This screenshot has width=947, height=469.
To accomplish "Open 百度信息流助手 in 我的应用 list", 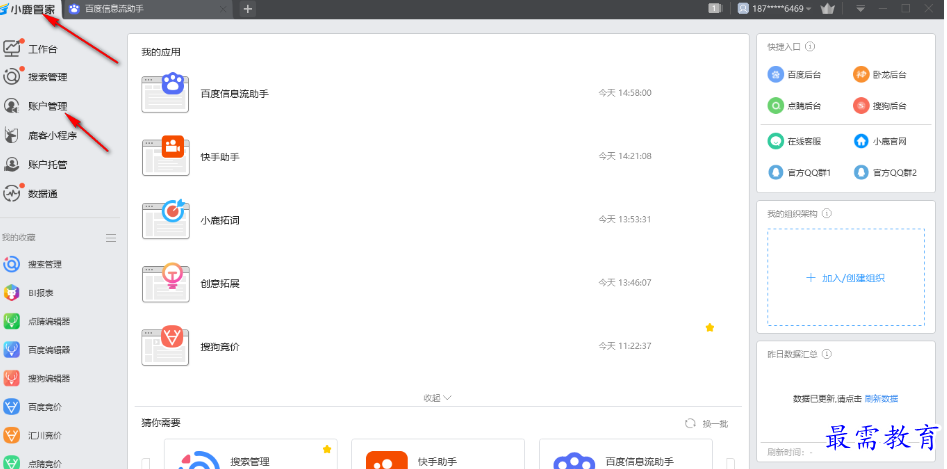I will [x=234, y=94].
